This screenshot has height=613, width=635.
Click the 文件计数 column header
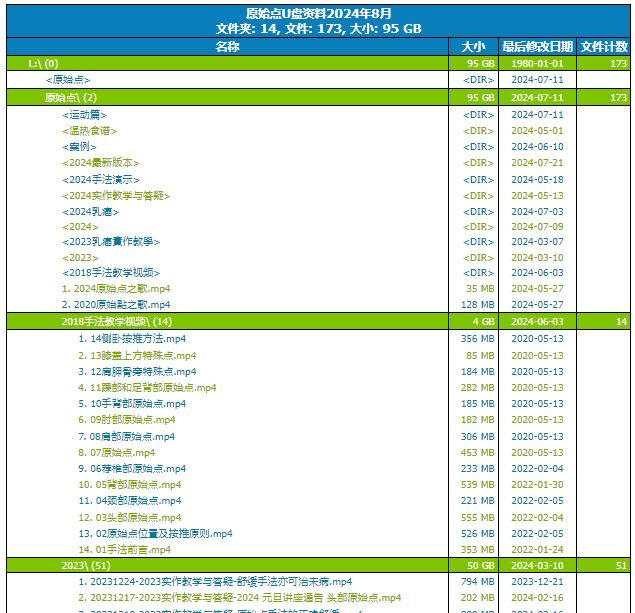[x=604, y=46]
